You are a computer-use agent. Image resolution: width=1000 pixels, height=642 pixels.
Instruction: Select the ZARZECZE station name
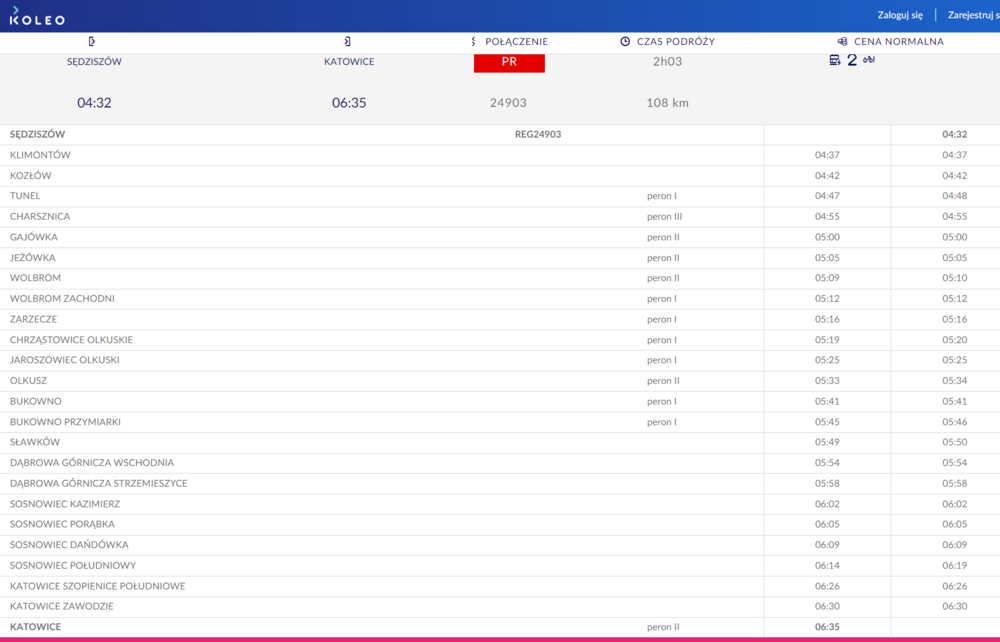[33, 319]
